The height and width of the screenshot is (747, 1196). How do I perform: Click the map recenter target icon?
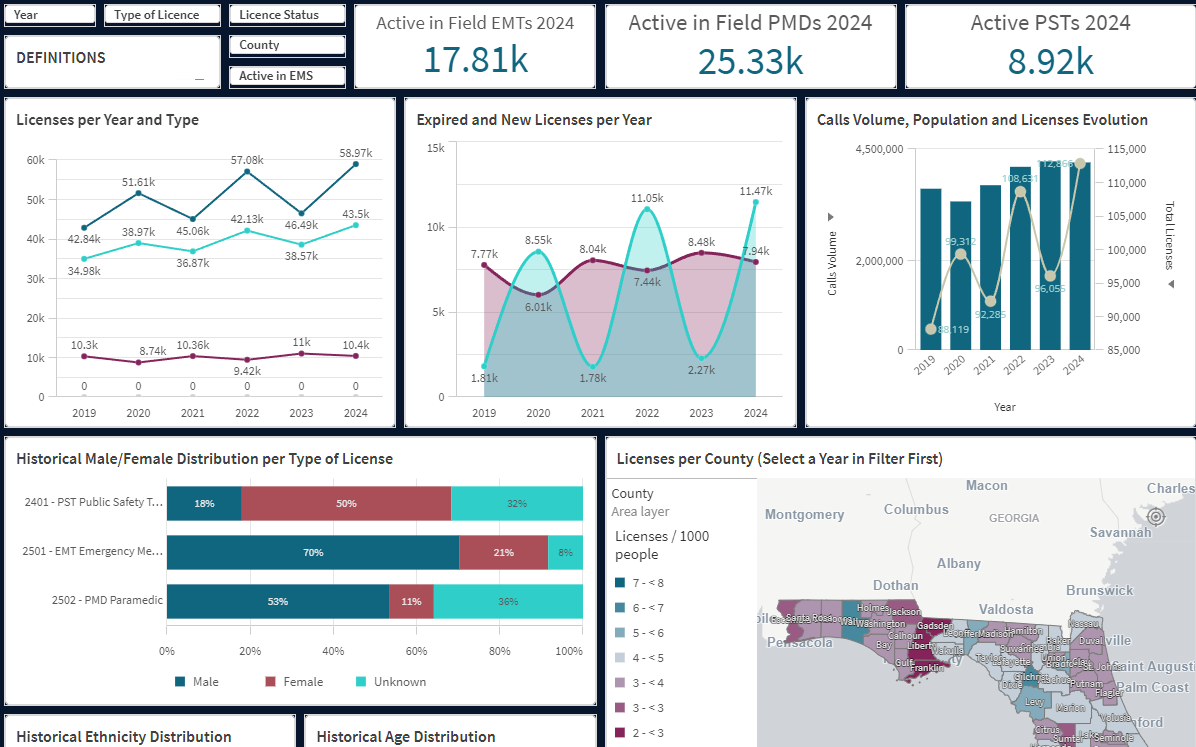1156,516
